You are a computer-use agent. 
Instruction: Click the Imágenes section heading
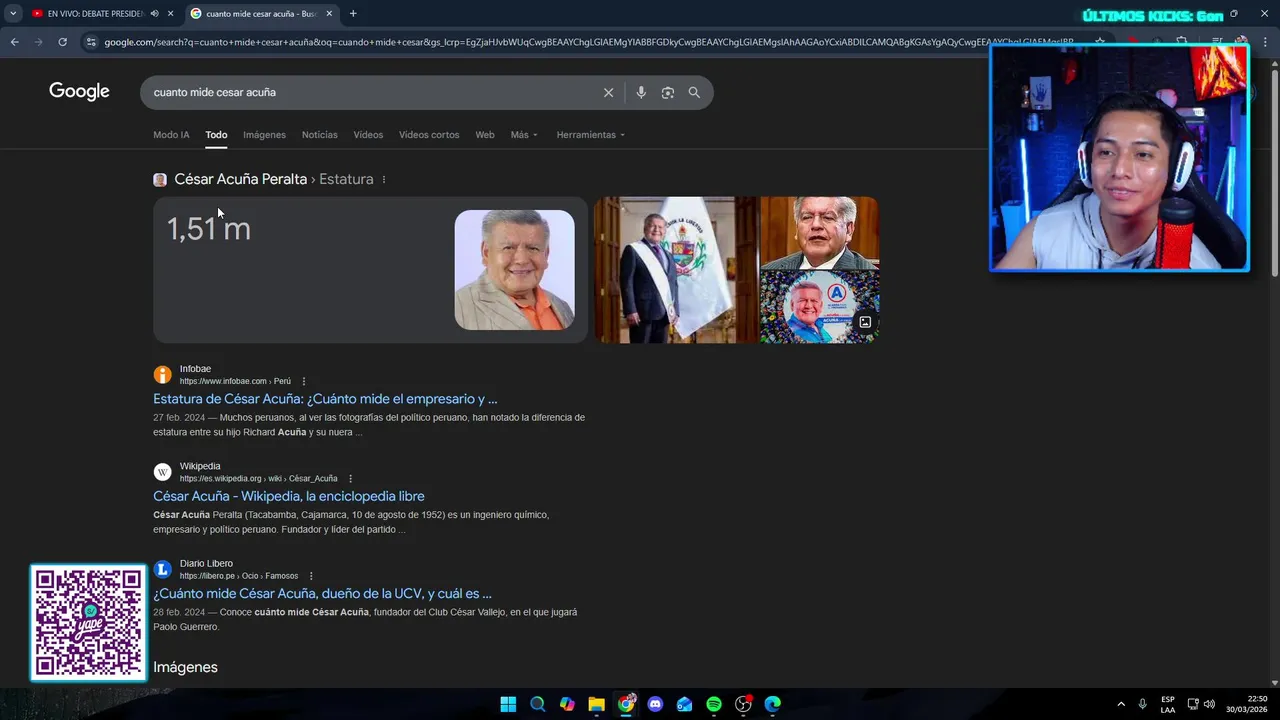tap(185, 667)
